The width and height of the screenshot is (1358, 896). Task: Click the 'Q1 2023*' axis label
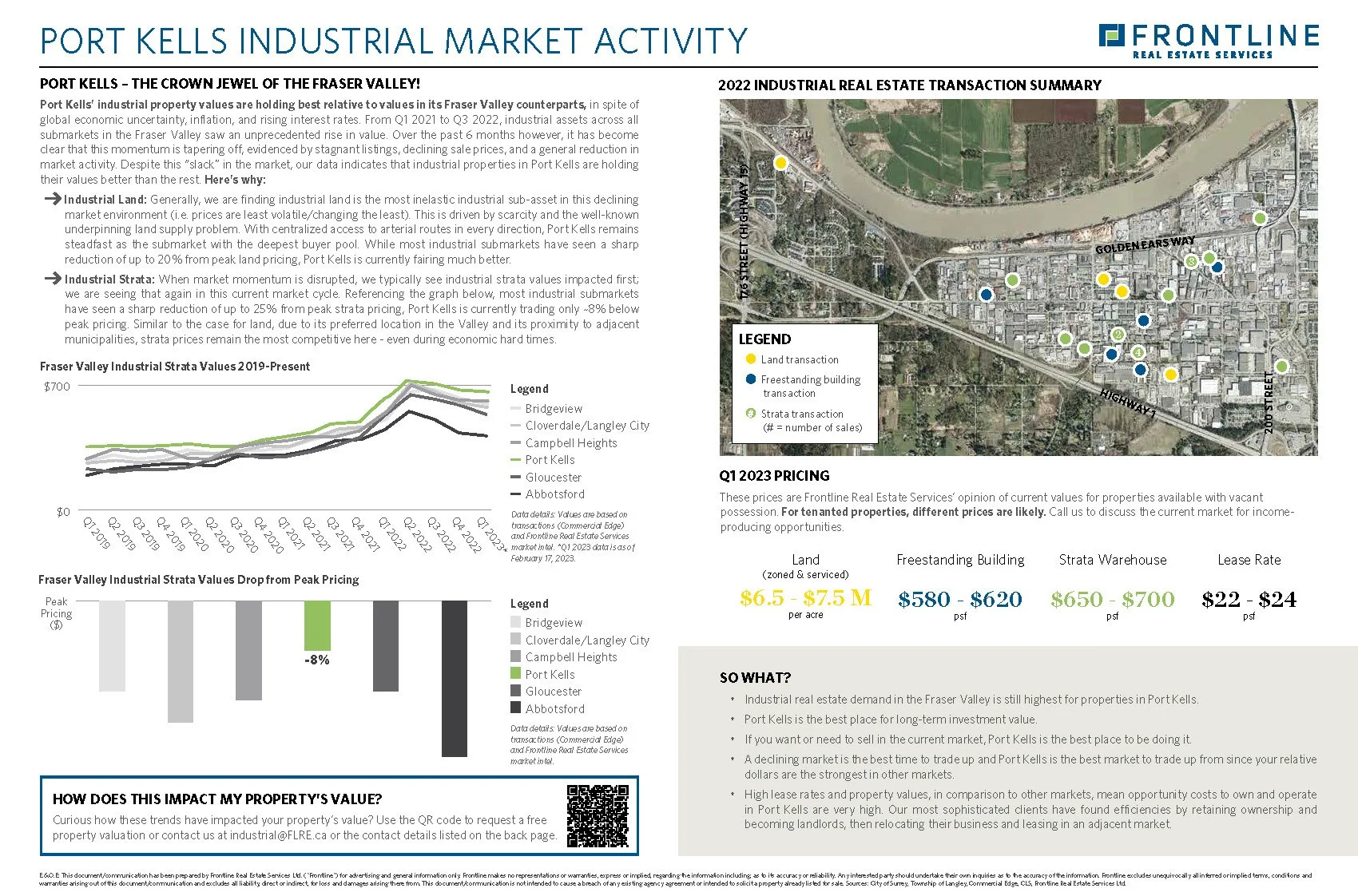(491, 534)
